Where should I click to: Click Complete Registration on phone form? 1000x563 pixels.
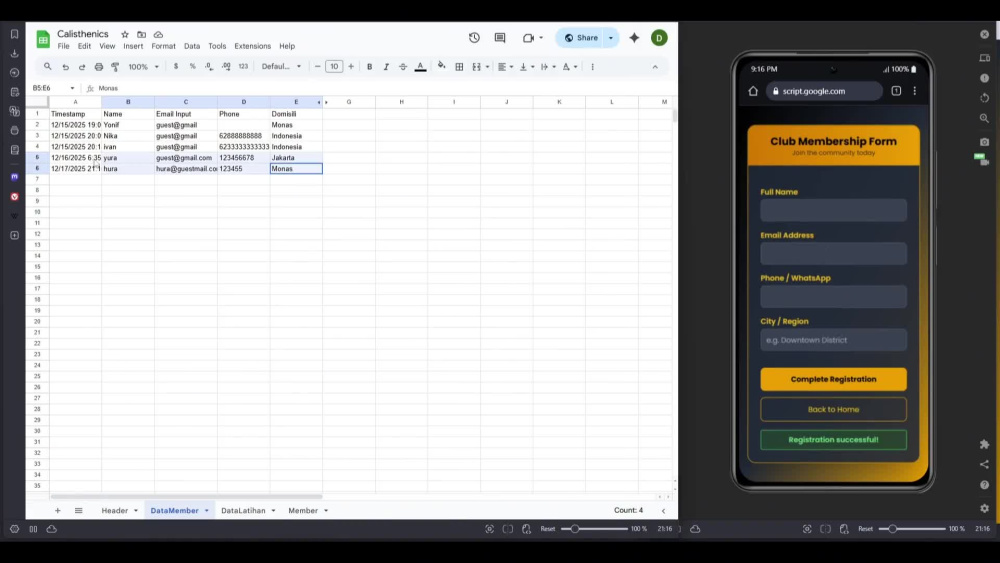[833, 379]
